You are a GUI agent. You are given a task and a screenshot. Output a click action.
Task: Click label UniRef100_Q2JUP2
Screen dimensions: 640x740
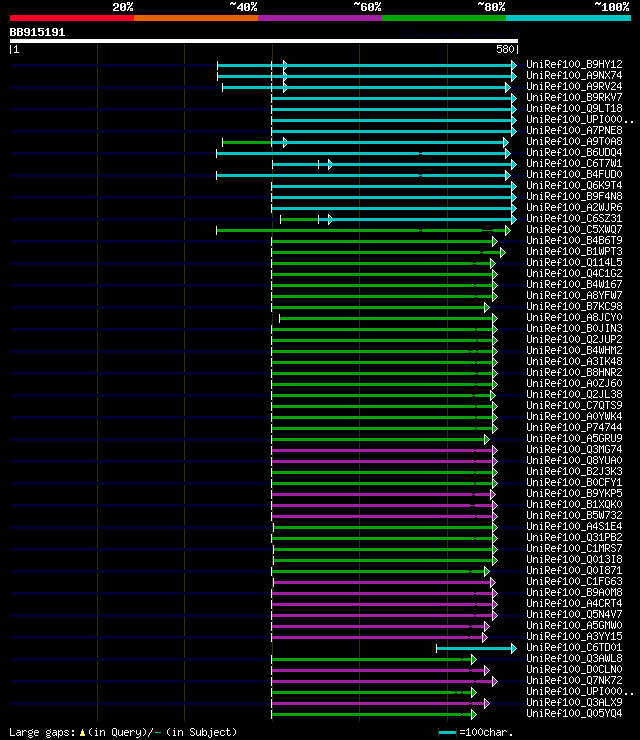click(x=574, y=339)
